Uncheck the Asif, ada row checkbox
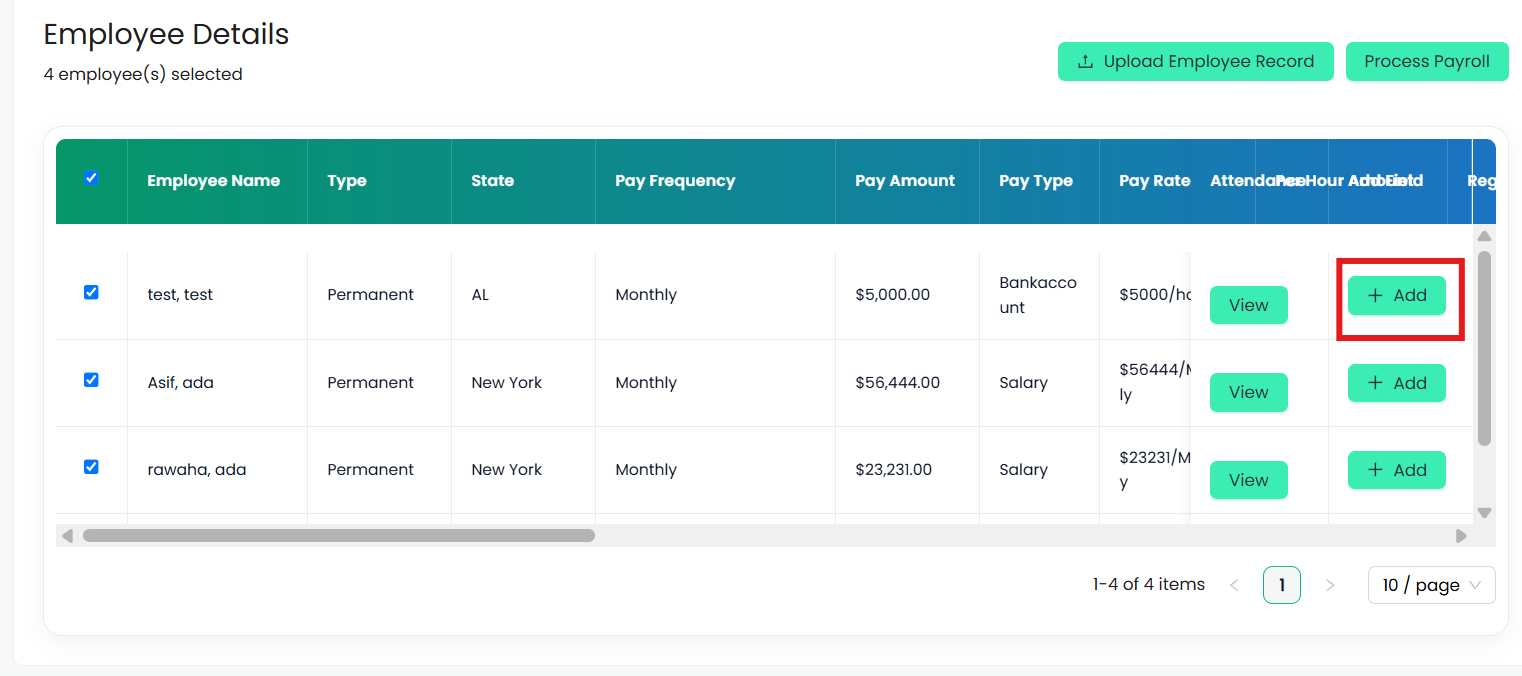 (x=91, y=380)
